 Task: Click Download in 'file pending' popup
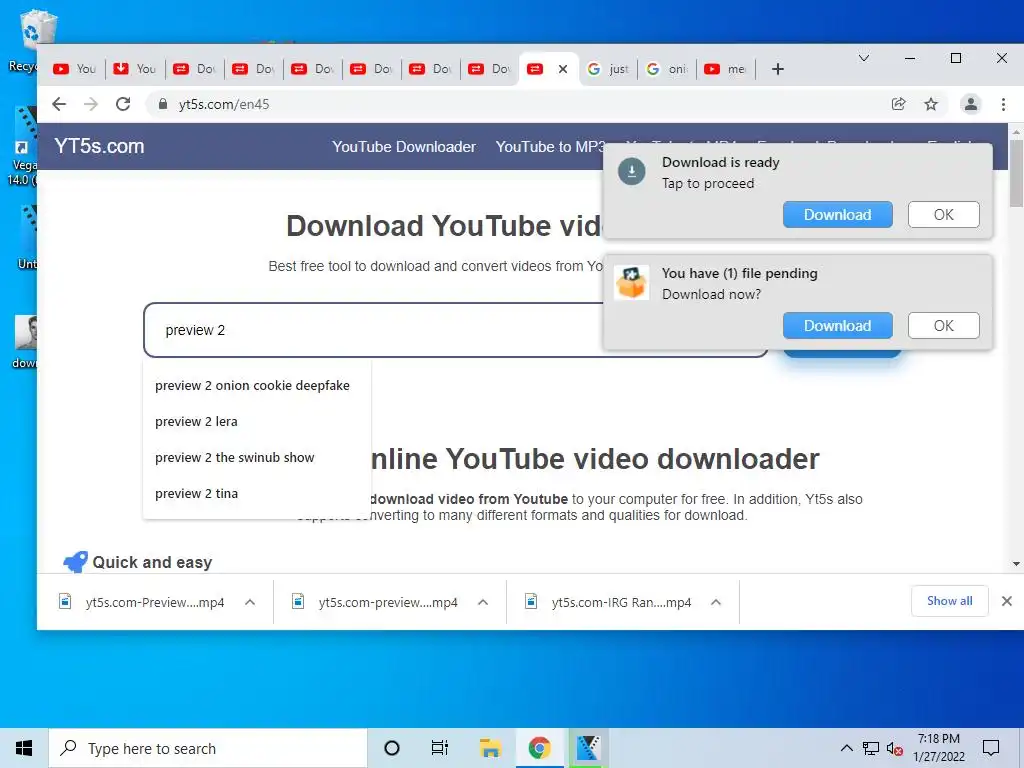837,326
